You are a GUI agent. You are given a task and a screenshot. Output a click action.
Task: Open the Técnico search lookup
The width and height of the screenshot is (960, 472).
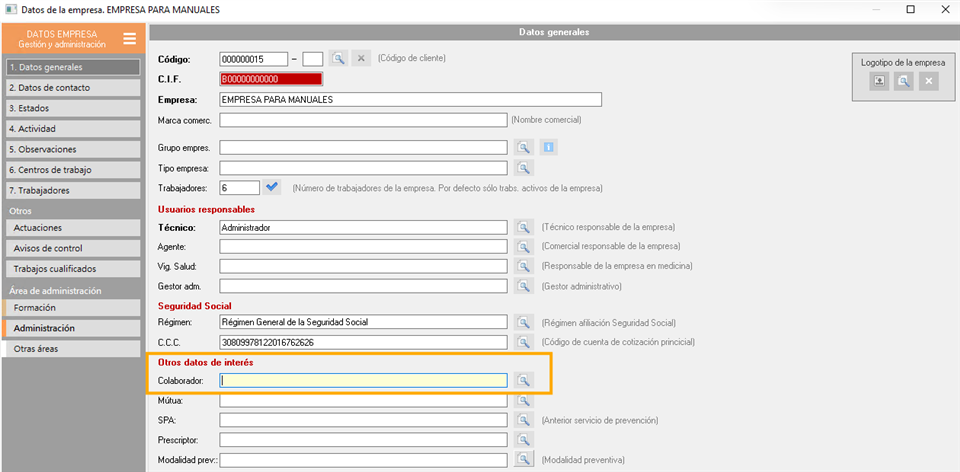tap(524, 227)
